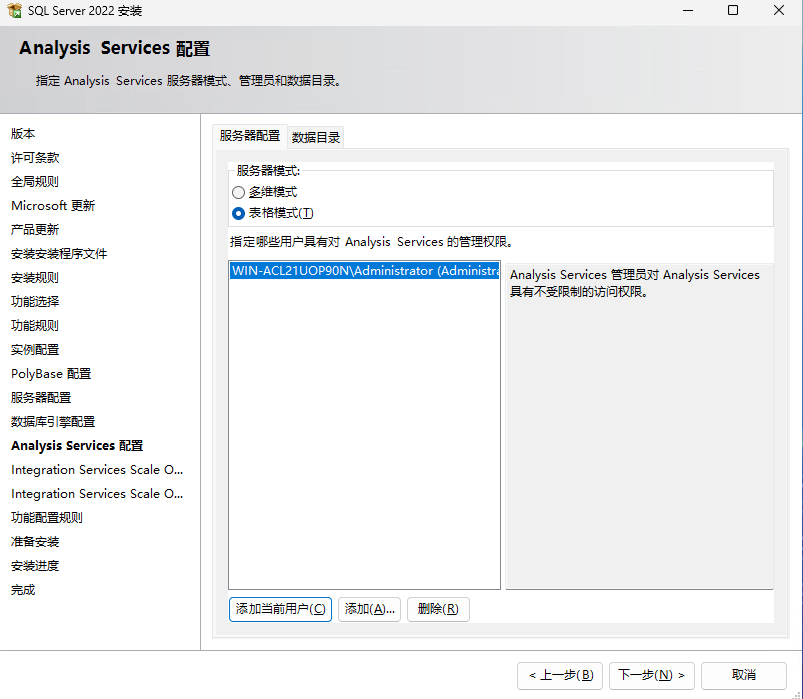Click 安装安装程序文件 step in sidebar
The height and width of the screenshot is (699, 803).
[x=59, y=254]
